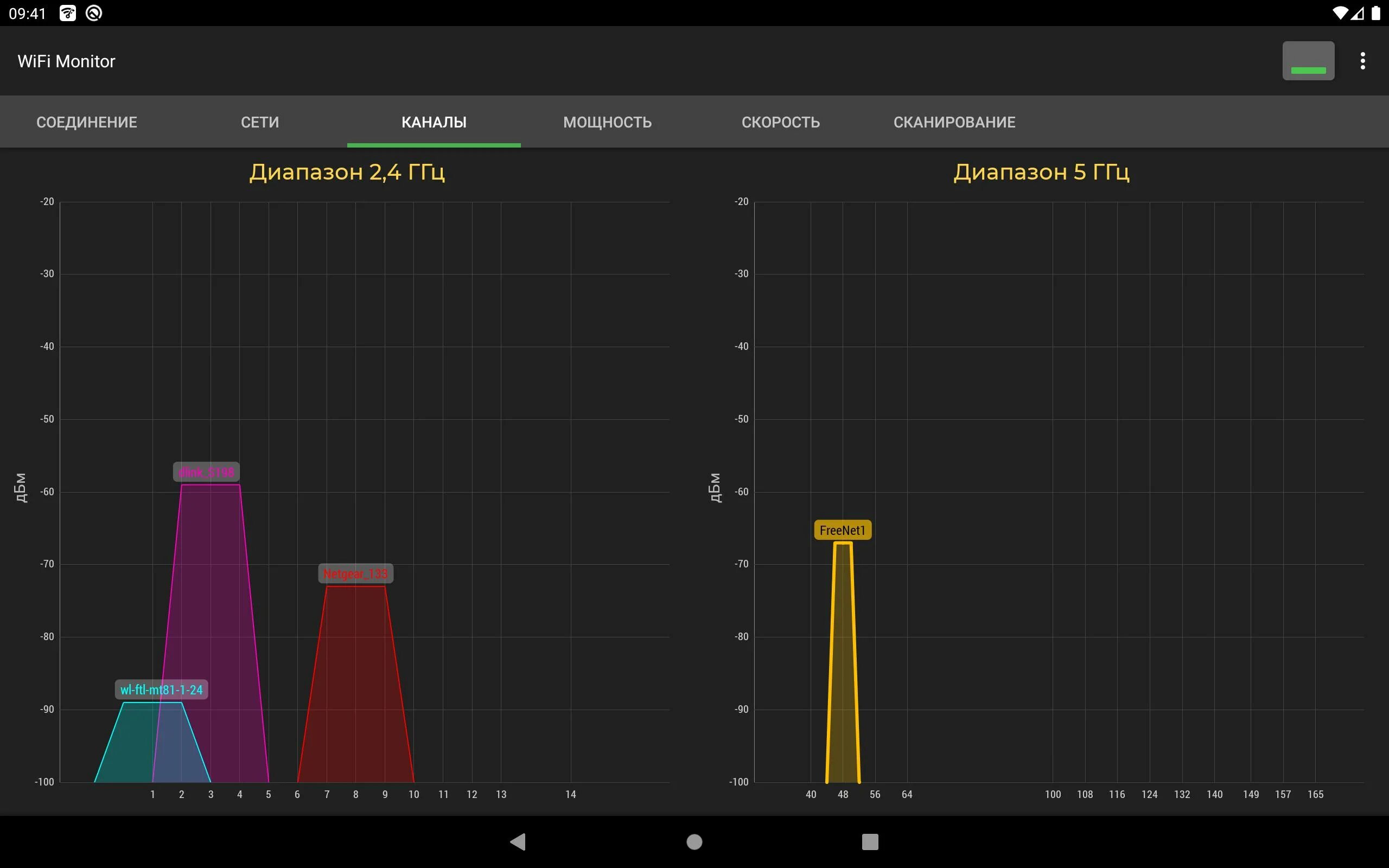Select the Каналы tab
The image size is (1389, 868).
point(434,122)
